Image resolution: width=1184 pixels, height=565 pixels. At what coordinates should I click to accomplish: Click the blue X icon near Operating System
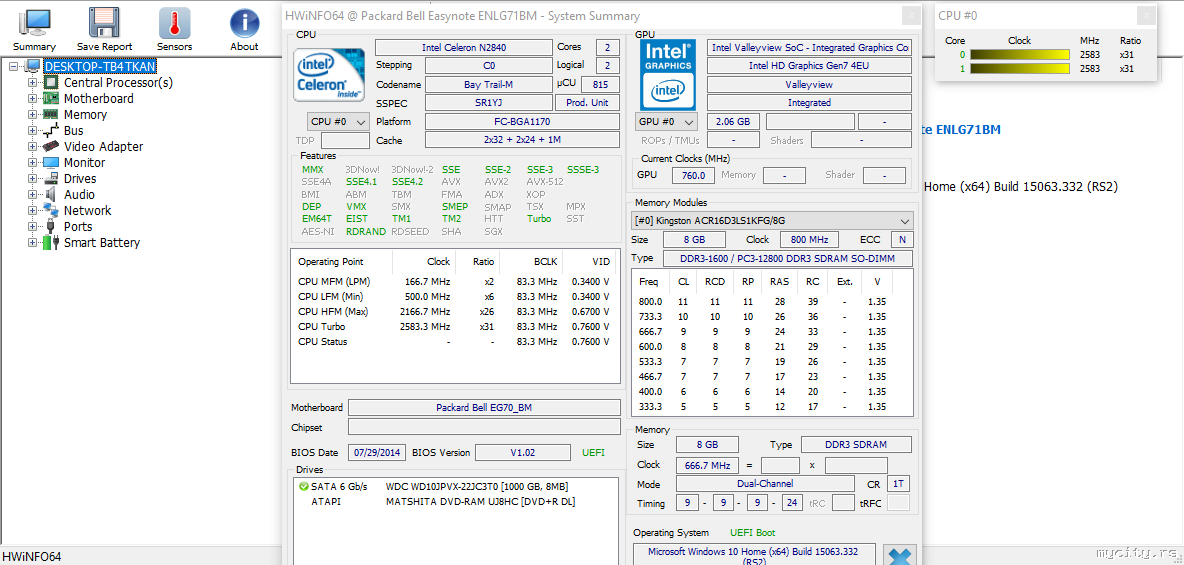click(900, 556)
